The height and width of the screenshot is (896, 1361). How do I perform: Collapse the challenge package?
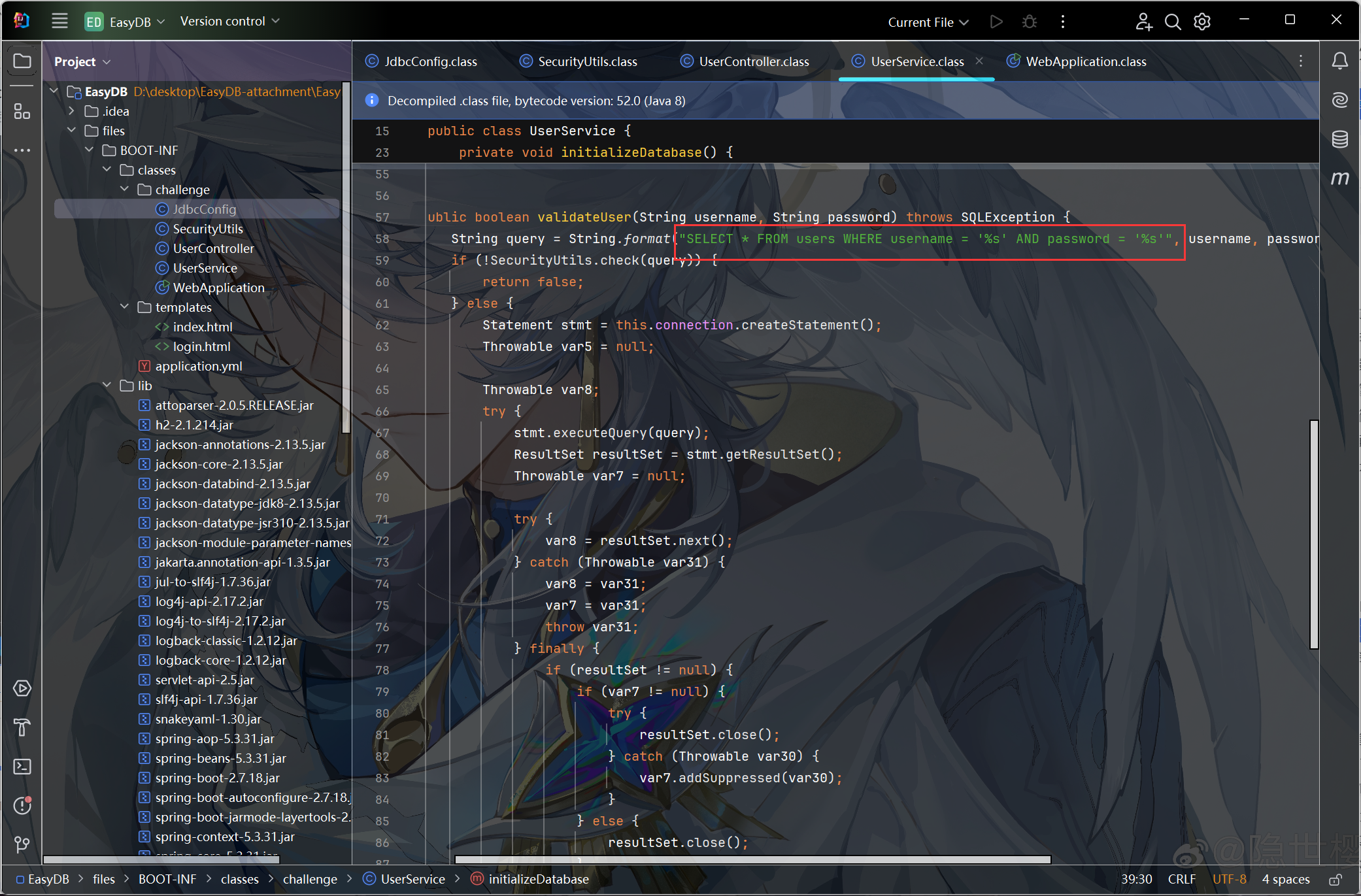pos(125,190)
